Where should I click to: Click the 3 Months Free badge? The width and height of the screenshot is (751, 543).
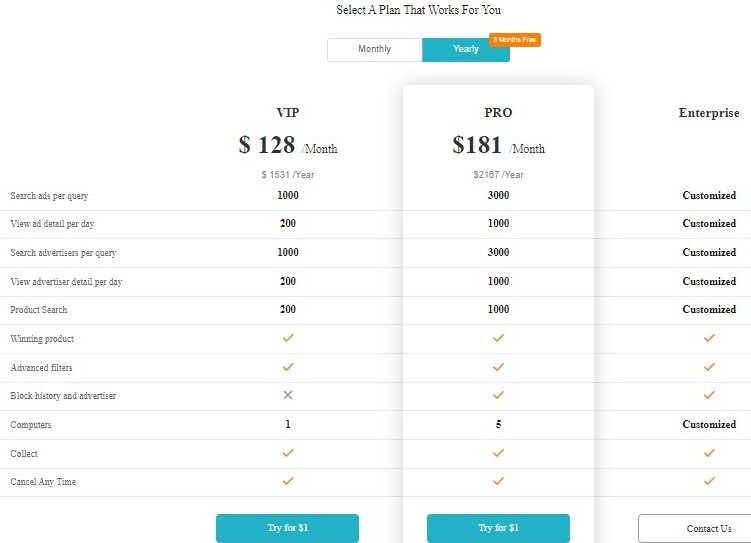[515, 40]
